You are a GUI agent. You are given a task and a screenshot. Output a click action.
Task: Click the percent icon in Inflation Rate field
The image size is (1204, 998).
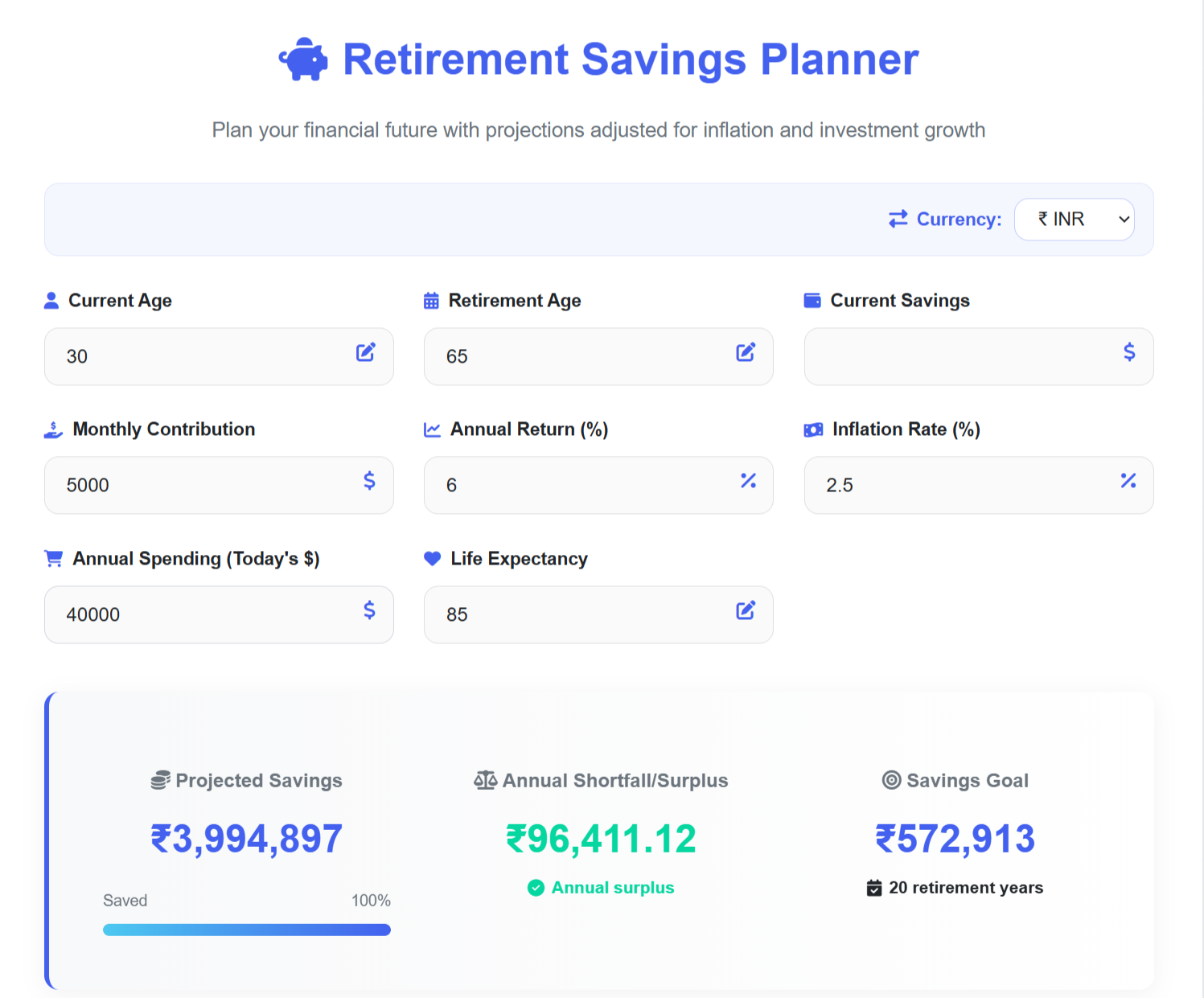pos(1128,481)
